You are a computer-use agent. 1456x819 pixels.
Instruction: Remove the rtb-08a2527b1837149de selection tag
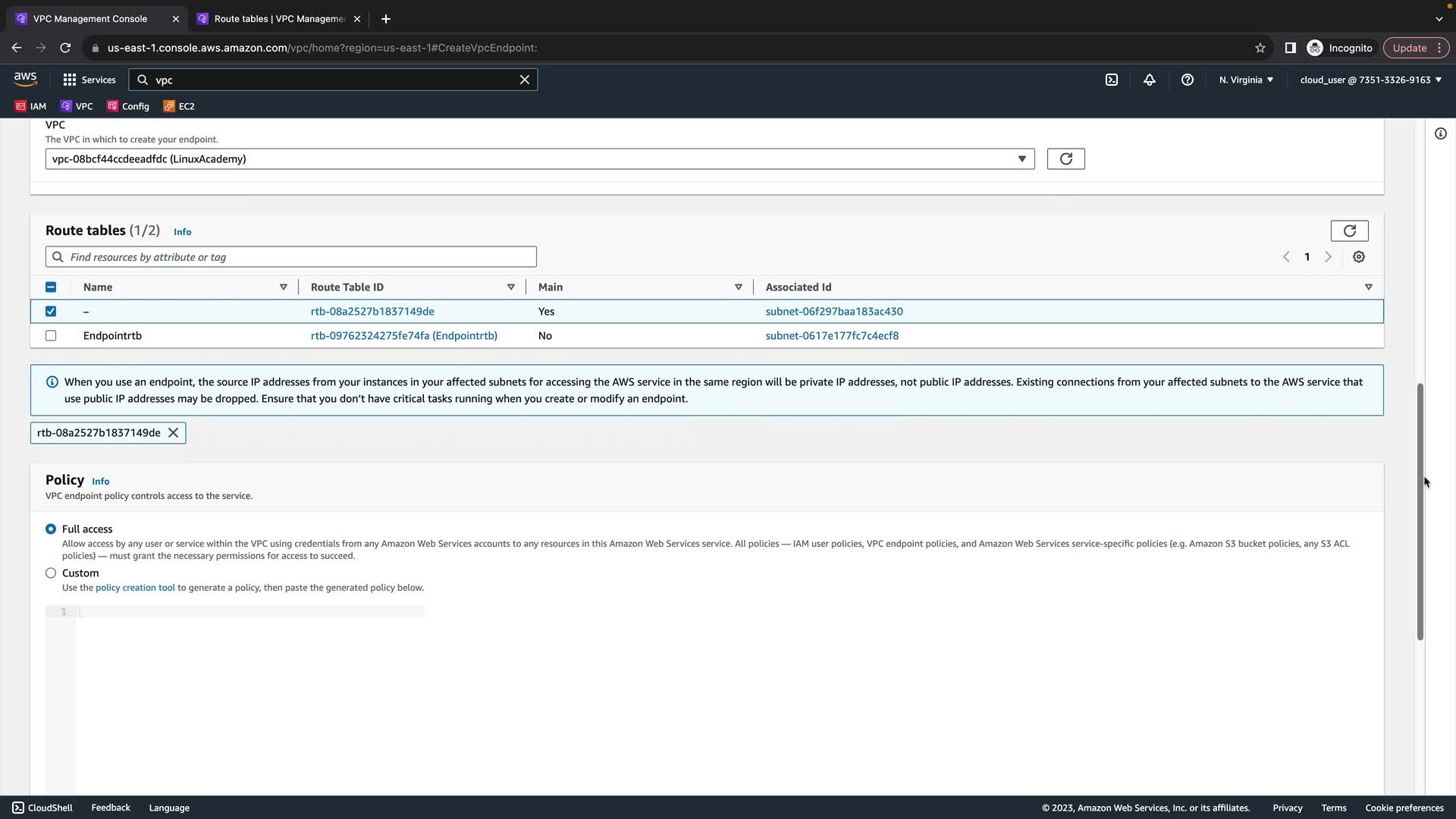click(x=173, y=433)
